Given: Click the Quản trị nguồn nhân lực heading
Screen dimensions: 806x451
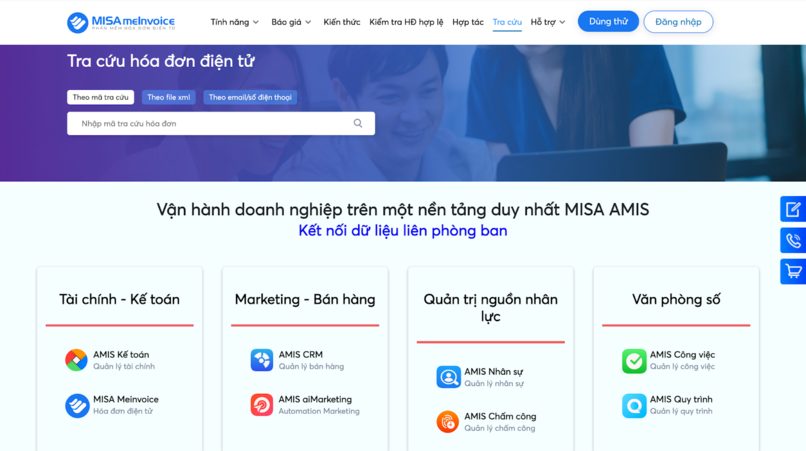Looking at the screenshot, I should click(x=490, y=308).
